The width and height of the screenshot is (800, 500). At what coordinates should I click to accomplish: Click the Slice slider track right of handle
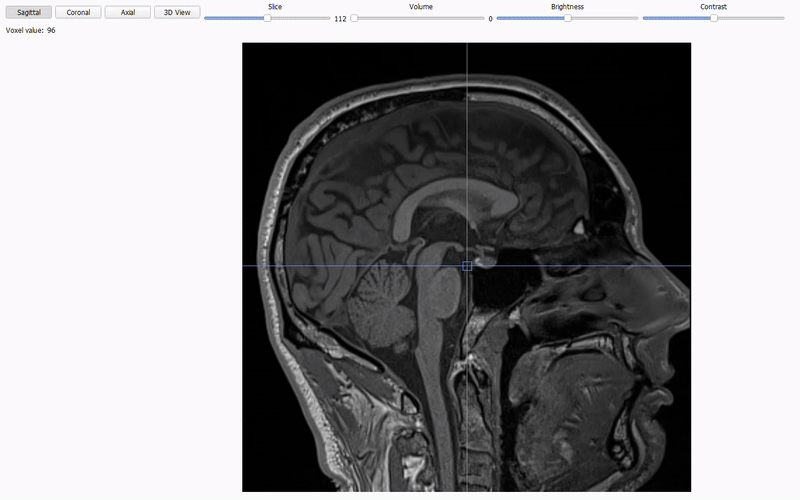[x=300, y=18]
